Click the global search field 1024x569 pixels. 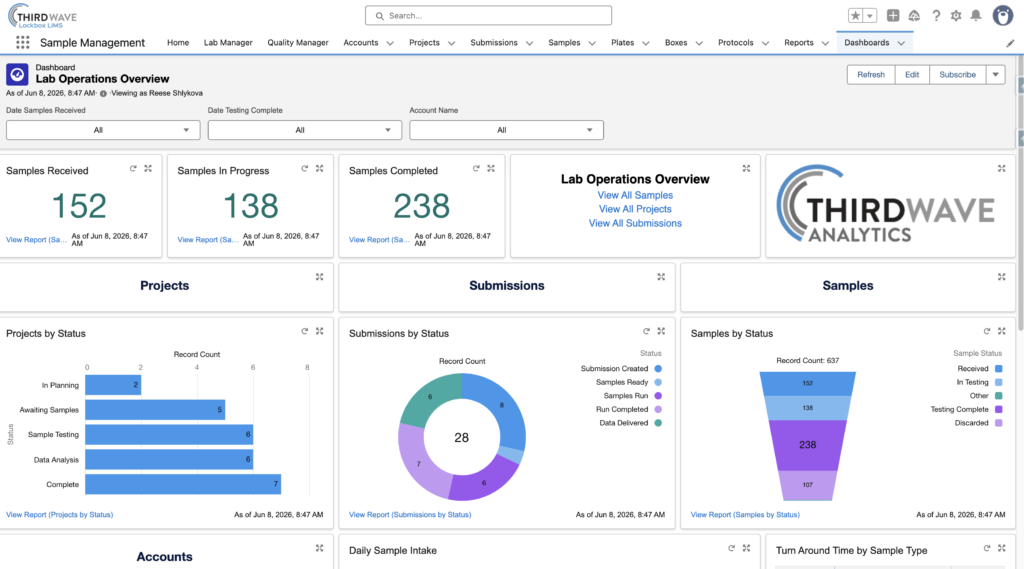(x=488, y=16)
